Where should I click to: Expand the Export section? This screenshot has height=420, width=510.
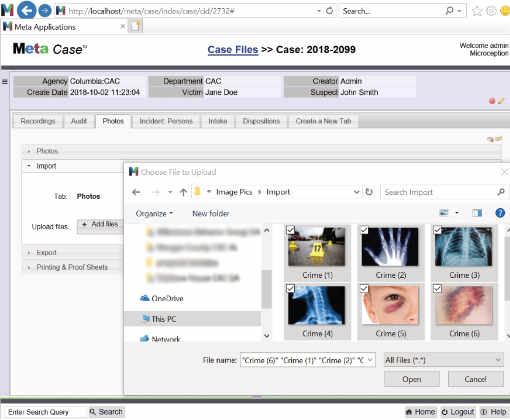[29, 253]
